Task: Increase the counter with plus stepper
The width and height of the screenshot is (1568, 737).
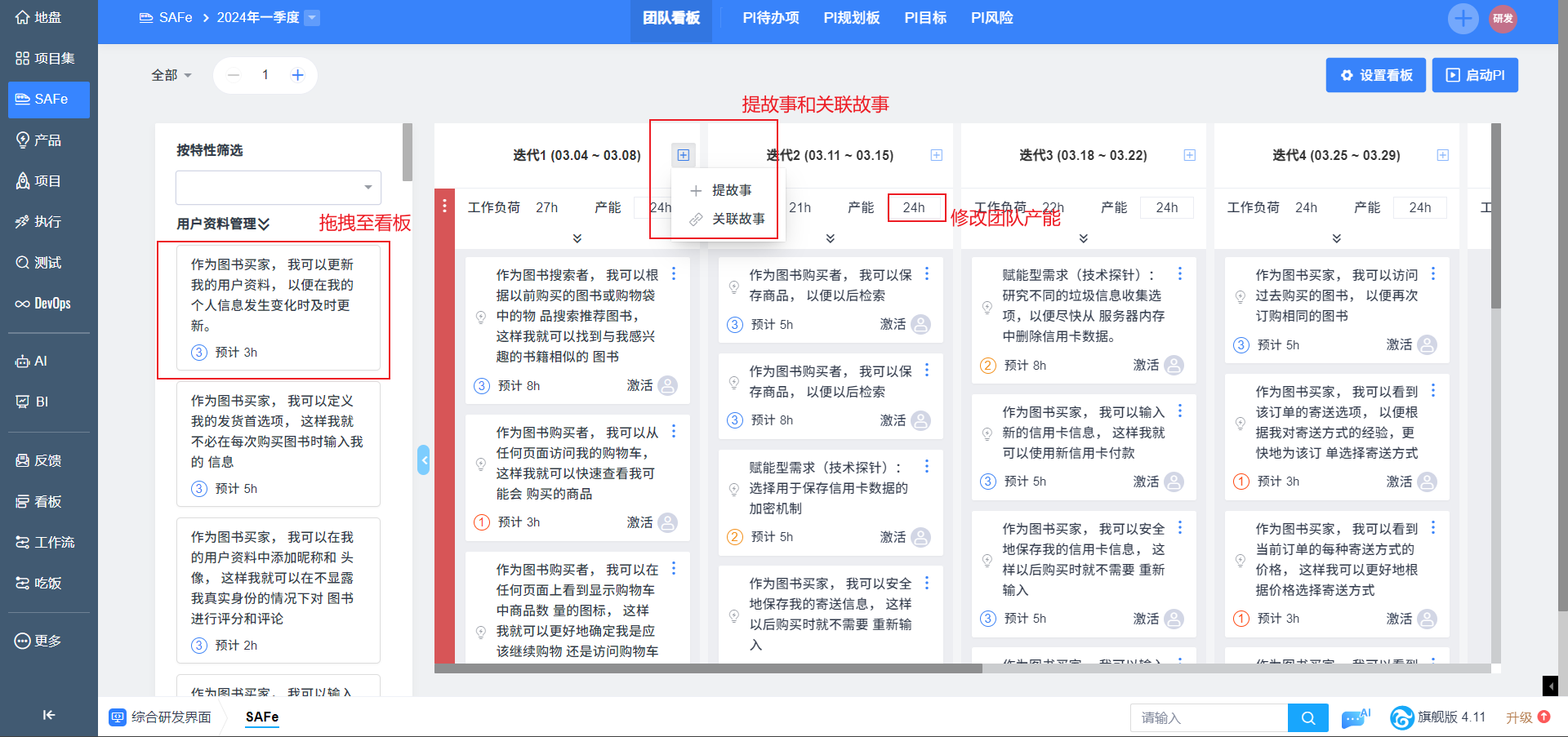Action: (x=298, y=75)
